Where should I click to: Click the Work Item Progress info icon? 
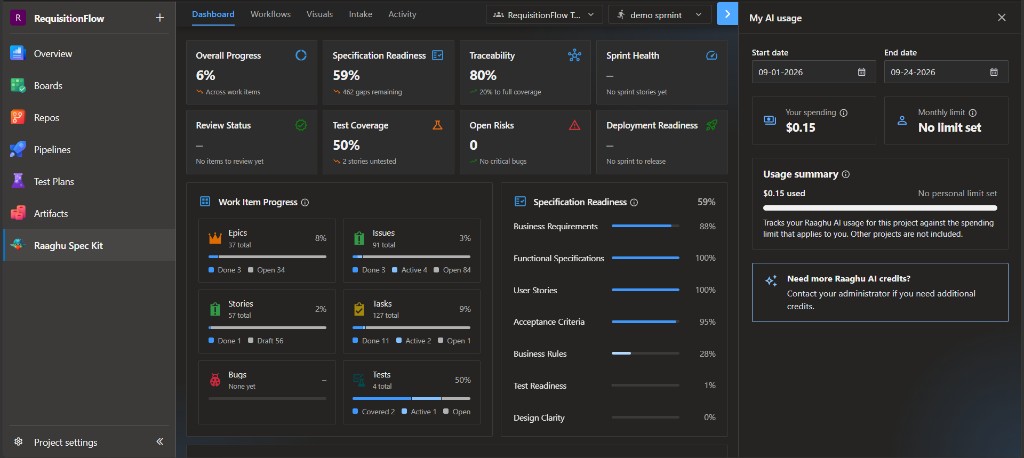click(305, 203)
